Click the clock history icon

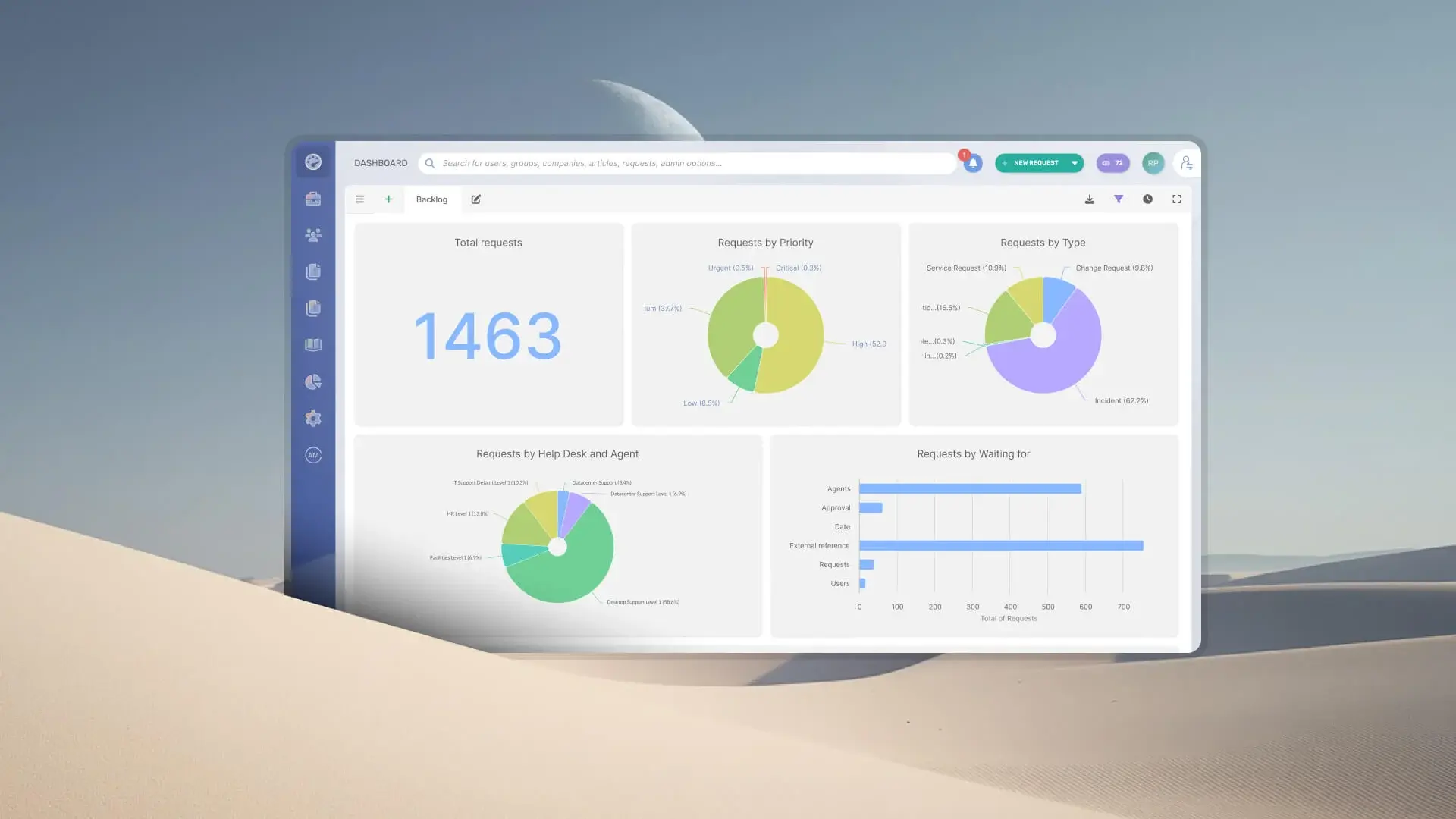[1147, 199]
